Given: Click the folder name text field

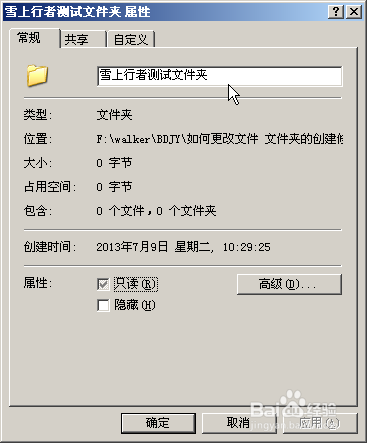Looking at the screenshot, I should (220, 76).
